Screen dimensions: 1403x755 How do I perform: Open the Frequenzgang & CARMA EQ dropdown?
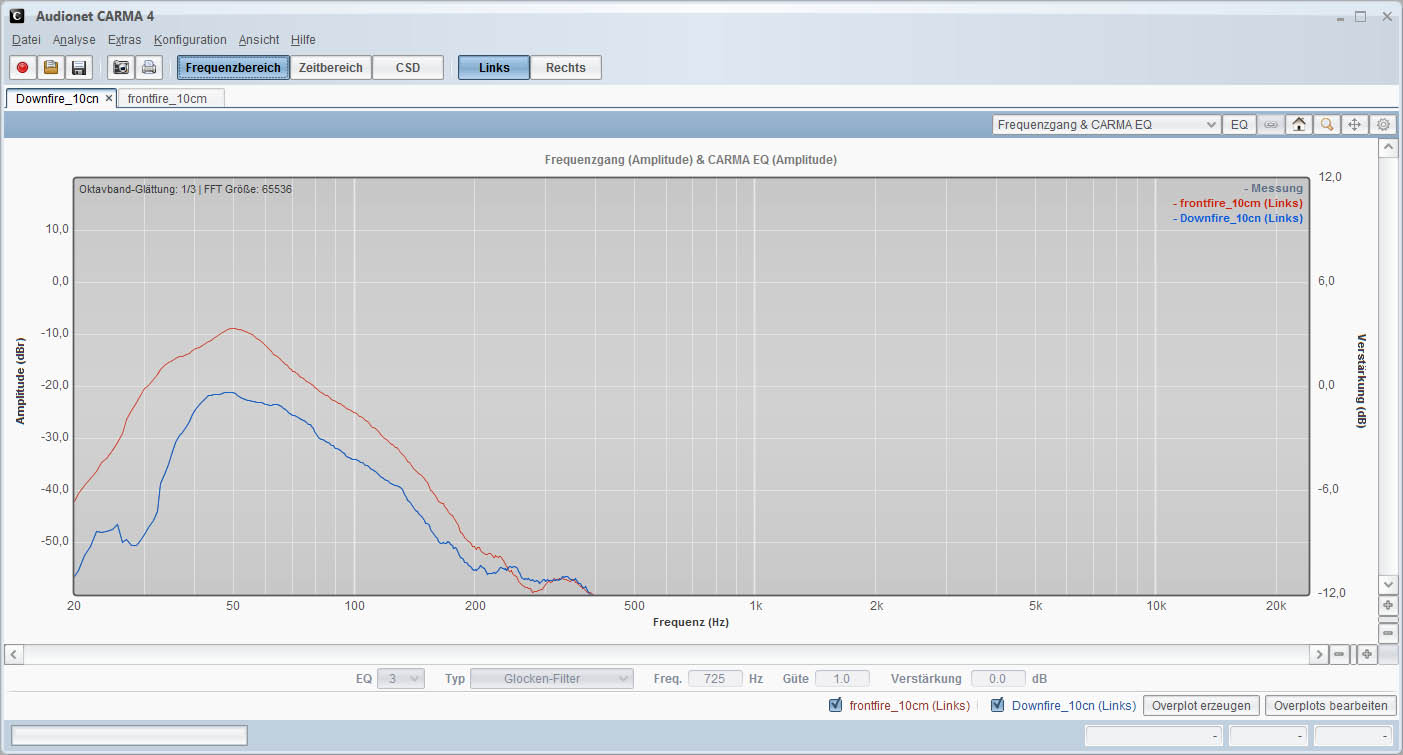[x=1106, y=125]
